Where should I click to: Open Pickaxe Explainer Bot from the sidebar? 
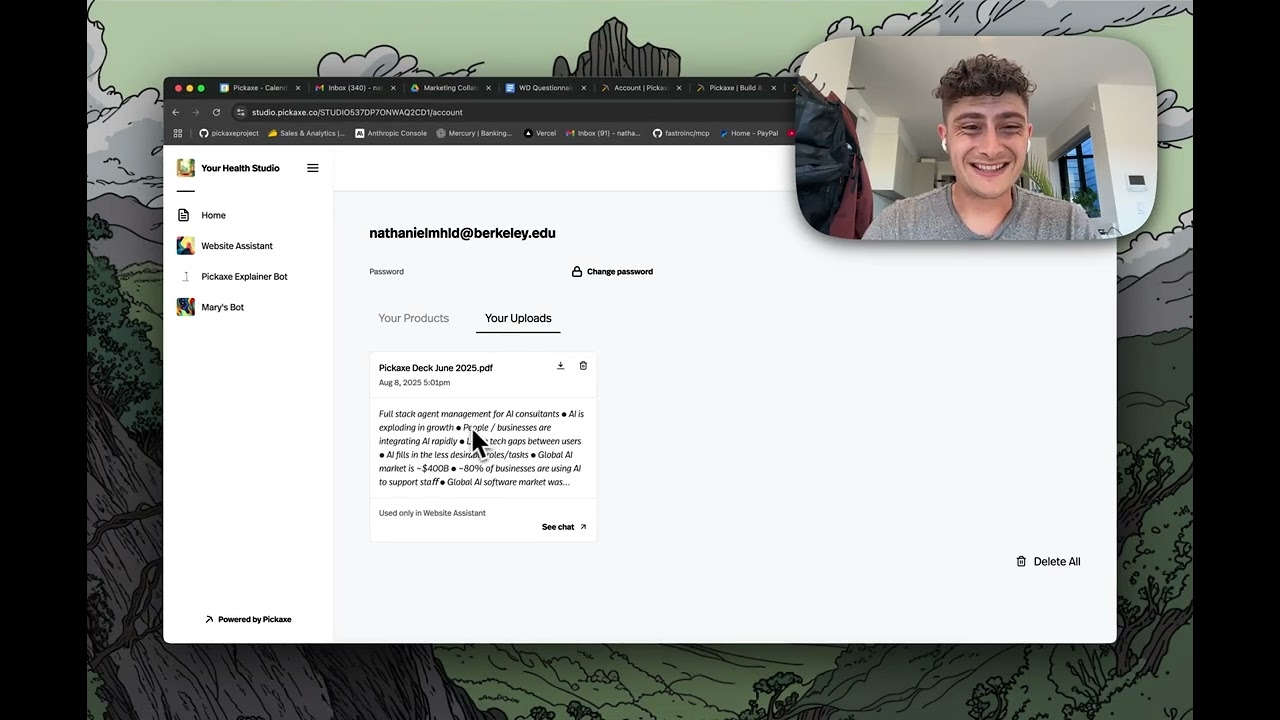[x=244, y=277]
